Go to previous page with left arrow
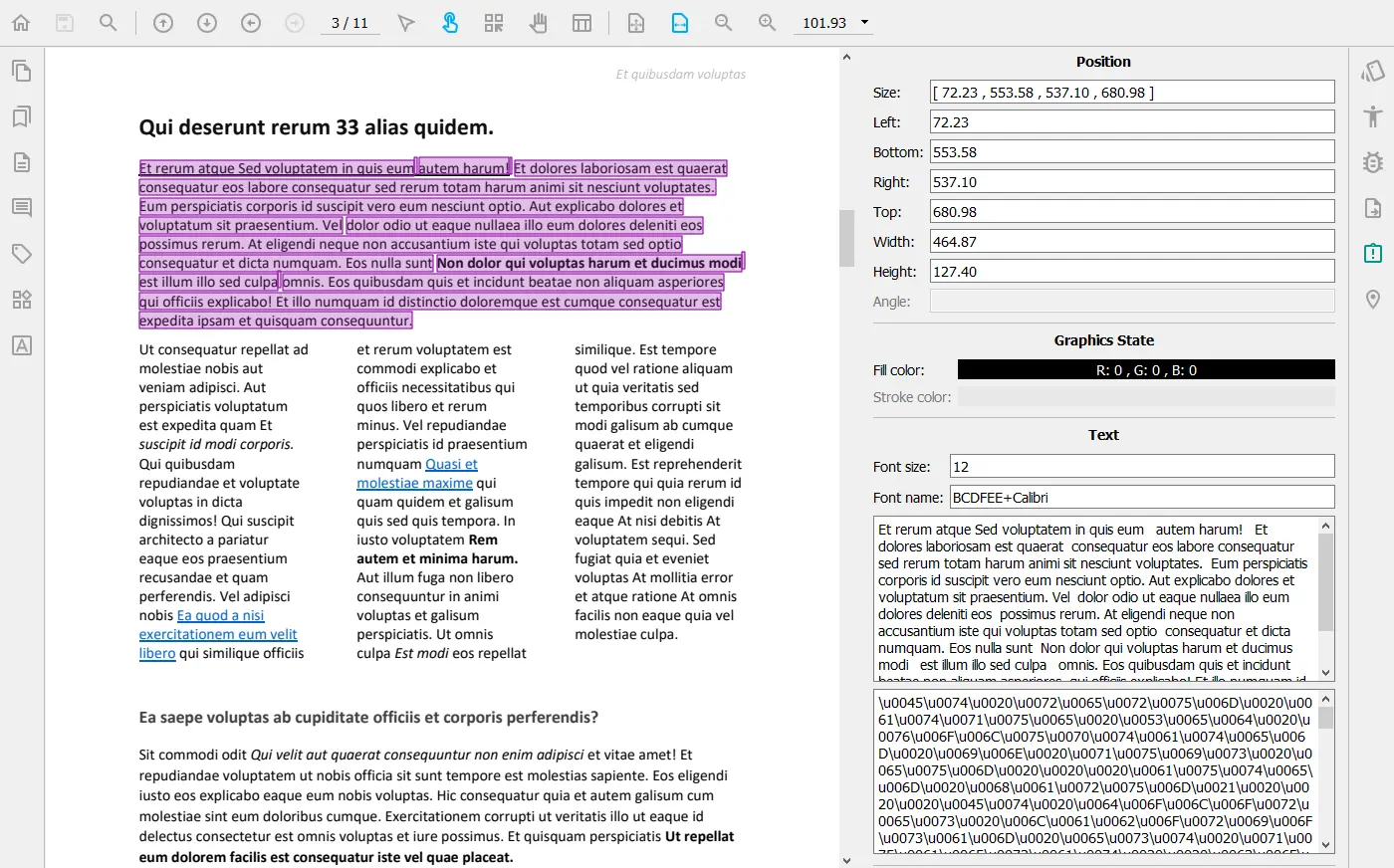Viewport: 1394px width, 868px height. [x=251, y=23]
